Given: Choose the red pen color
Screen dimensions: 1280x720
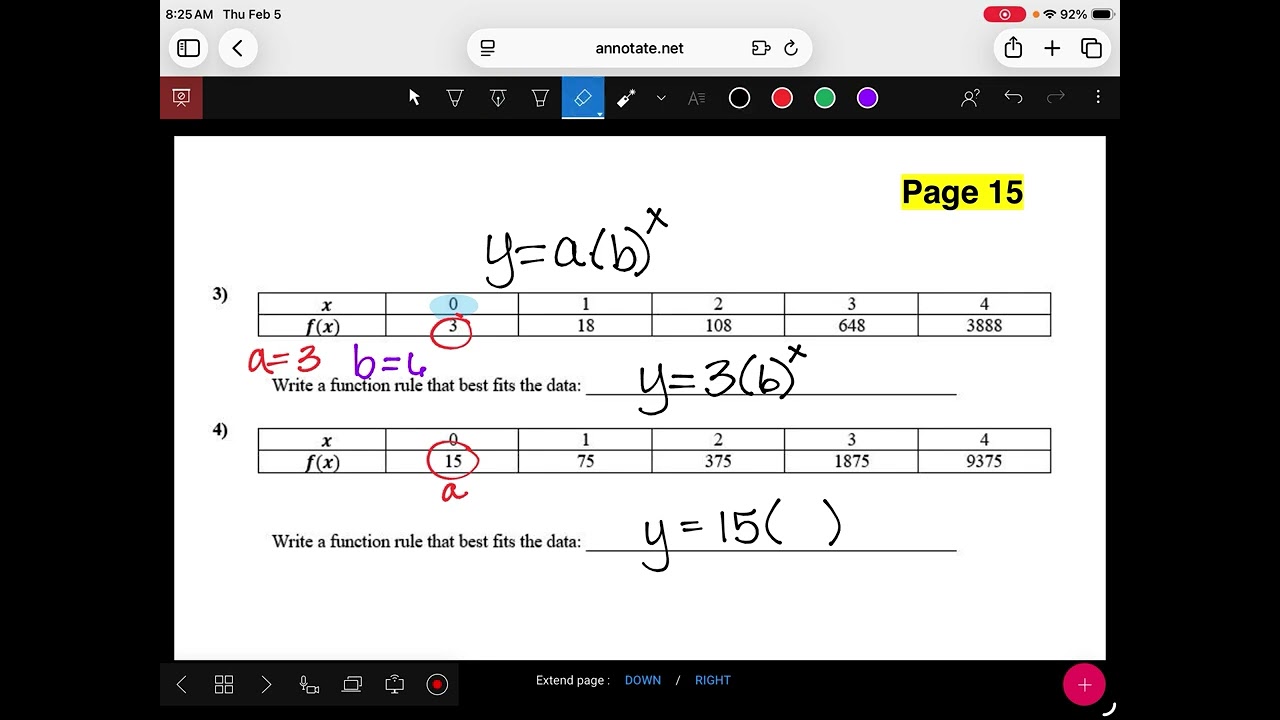Looking at the screenshot, I should coord(782,98).
